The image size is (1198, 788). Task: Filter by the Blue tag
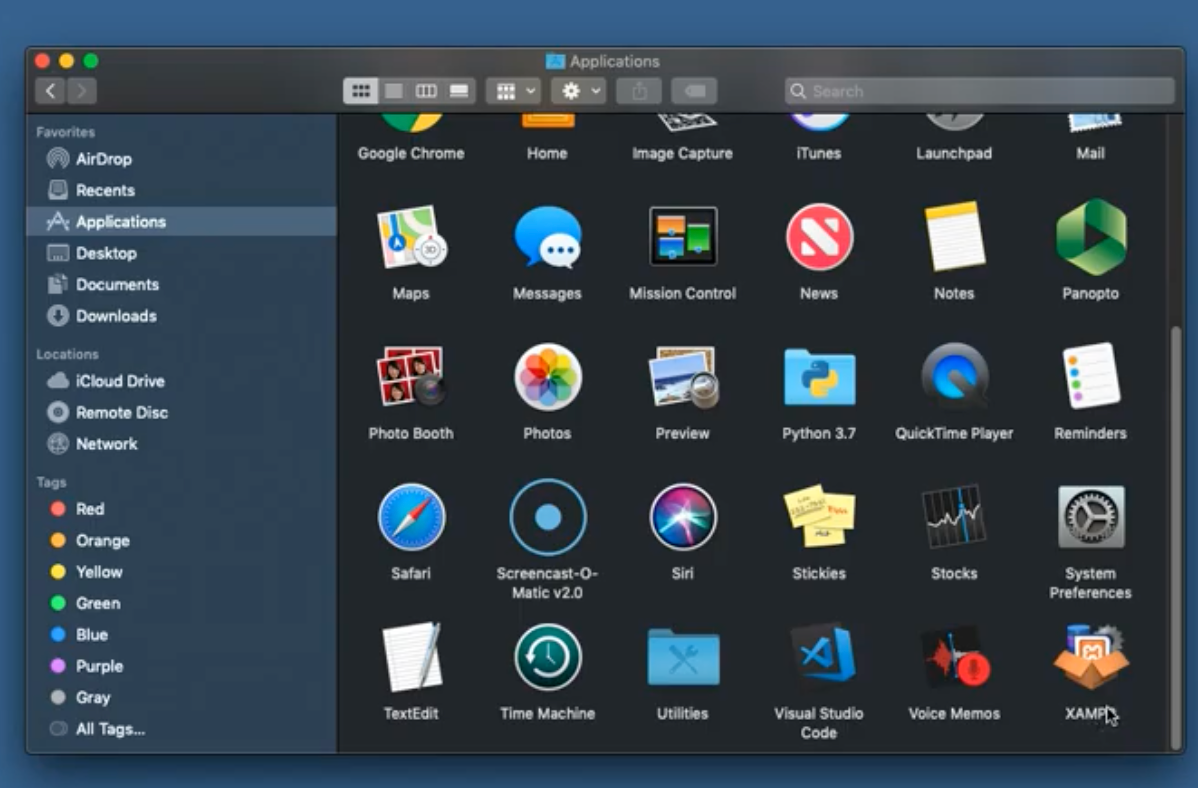click(x=182, y=634)
